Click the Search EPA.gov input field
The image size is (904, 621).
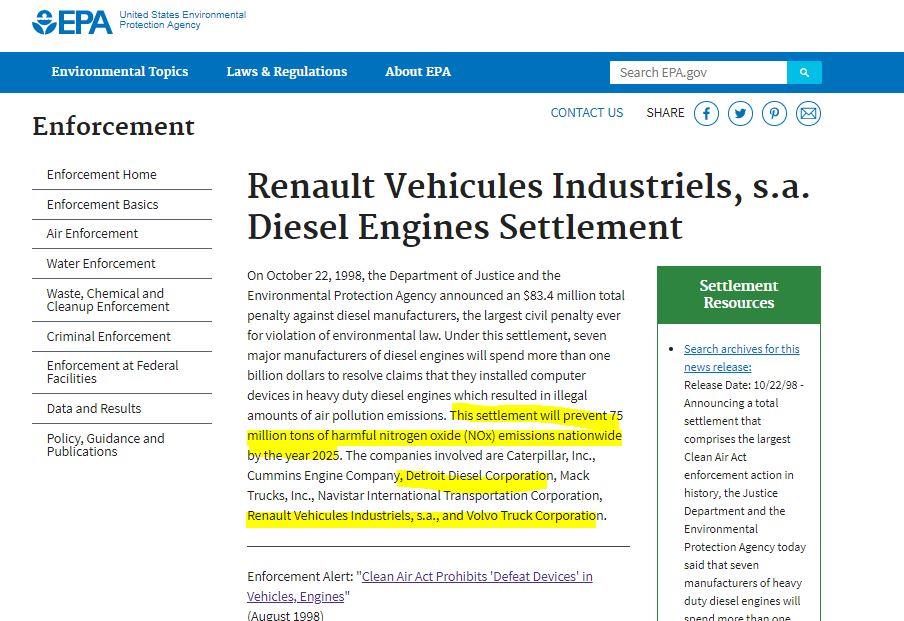point(698,73)
